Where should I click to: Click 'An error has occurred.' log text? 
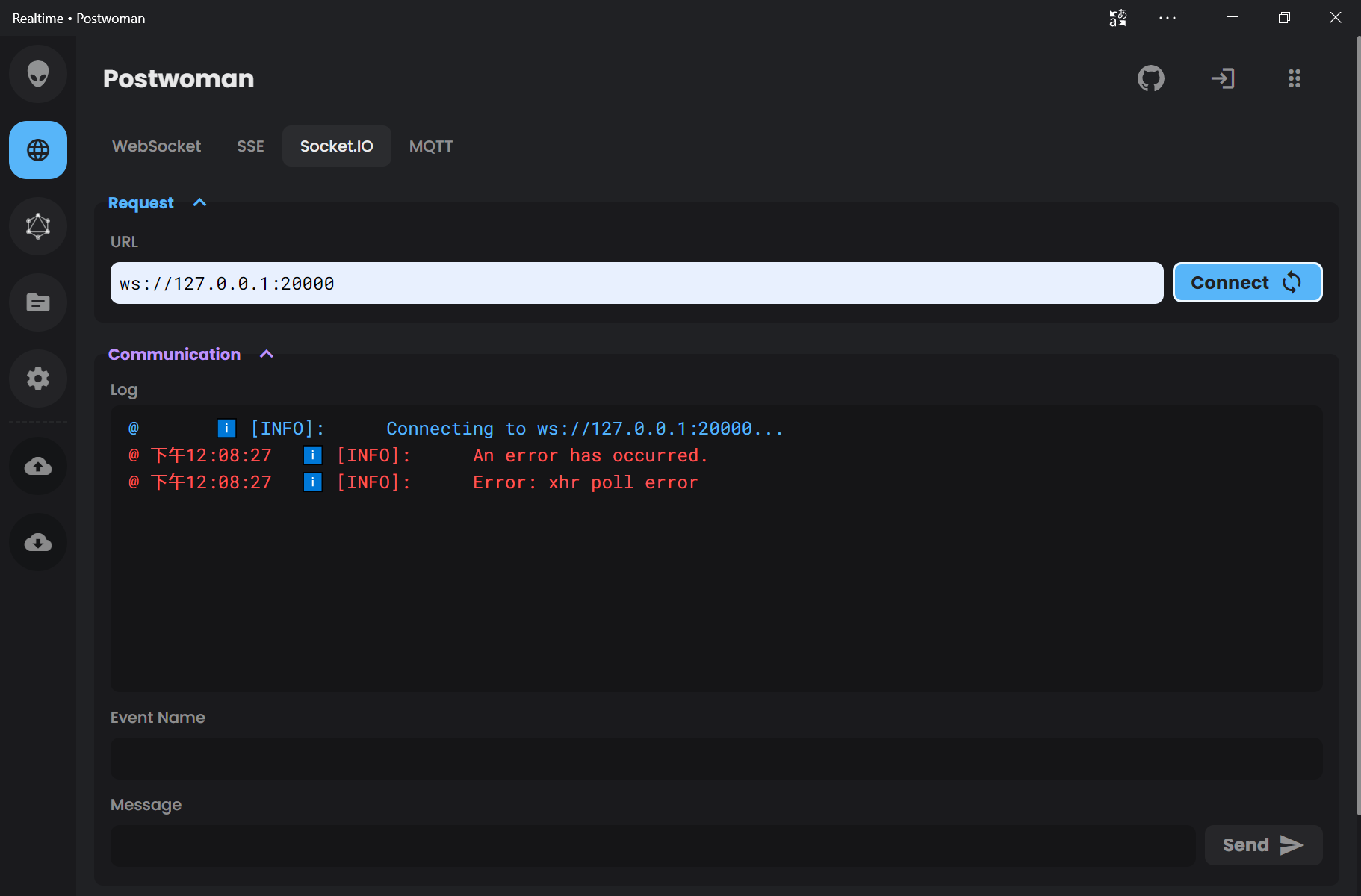(590, 455)
